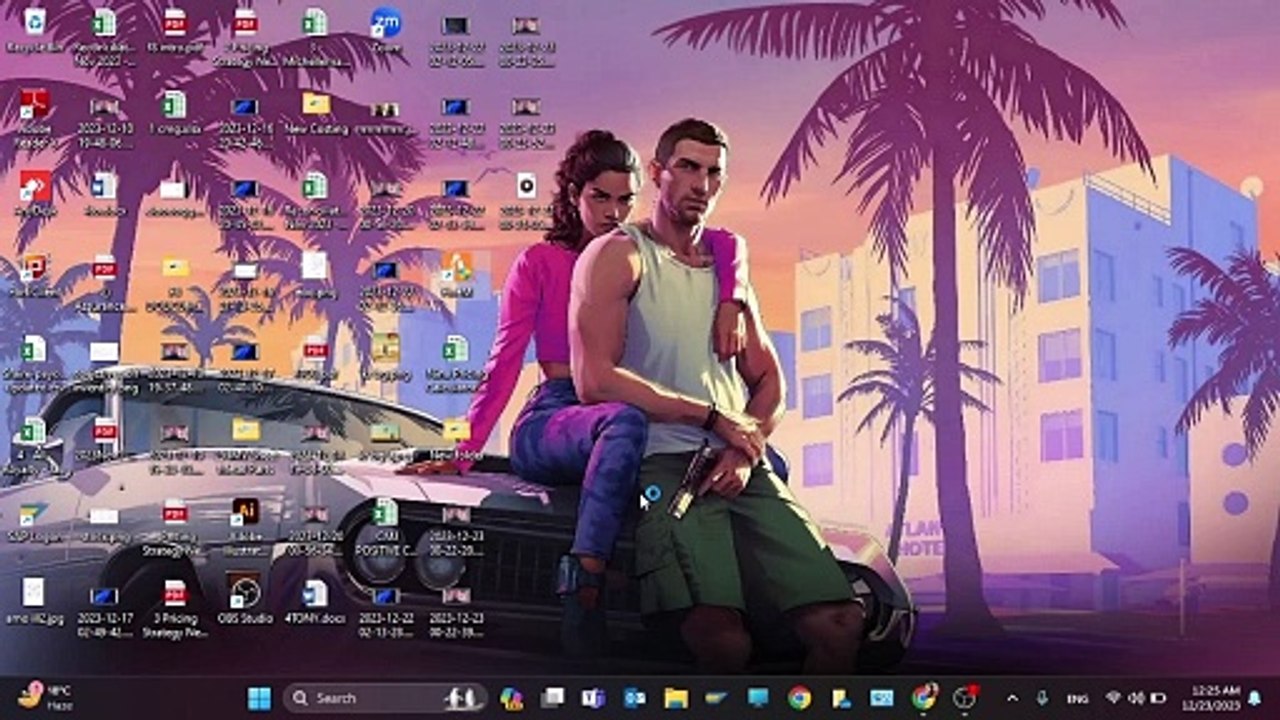Open the weather widget on the taskbar
This screenshot has width=1280, height=720.
pyautogui.click(x=45, y=696)
